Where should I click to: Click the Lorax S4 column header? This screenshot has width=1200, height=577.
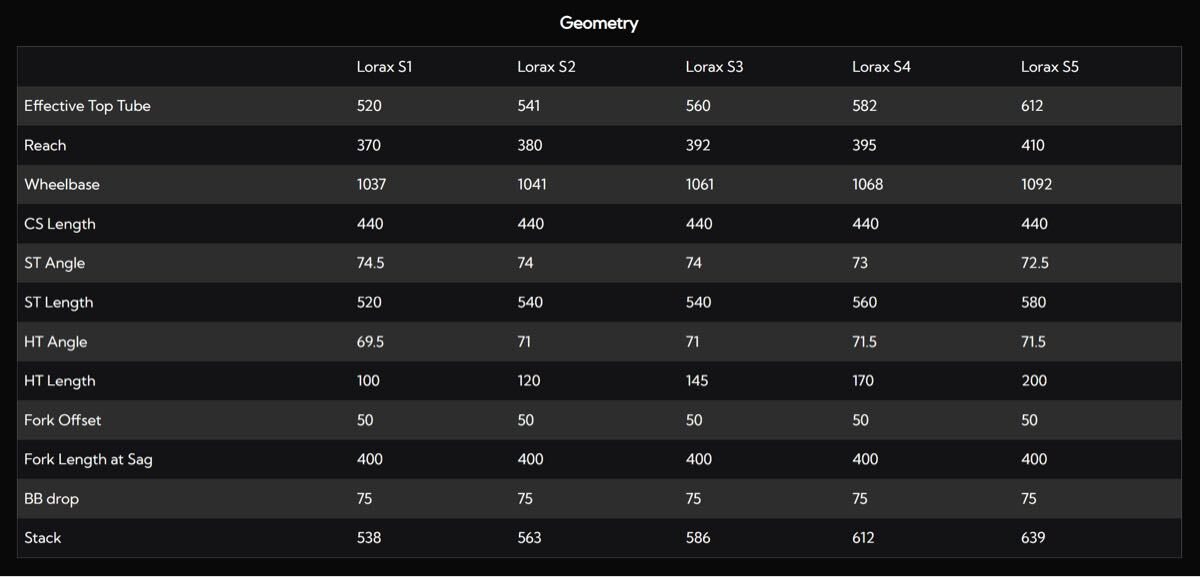(881, 67)
